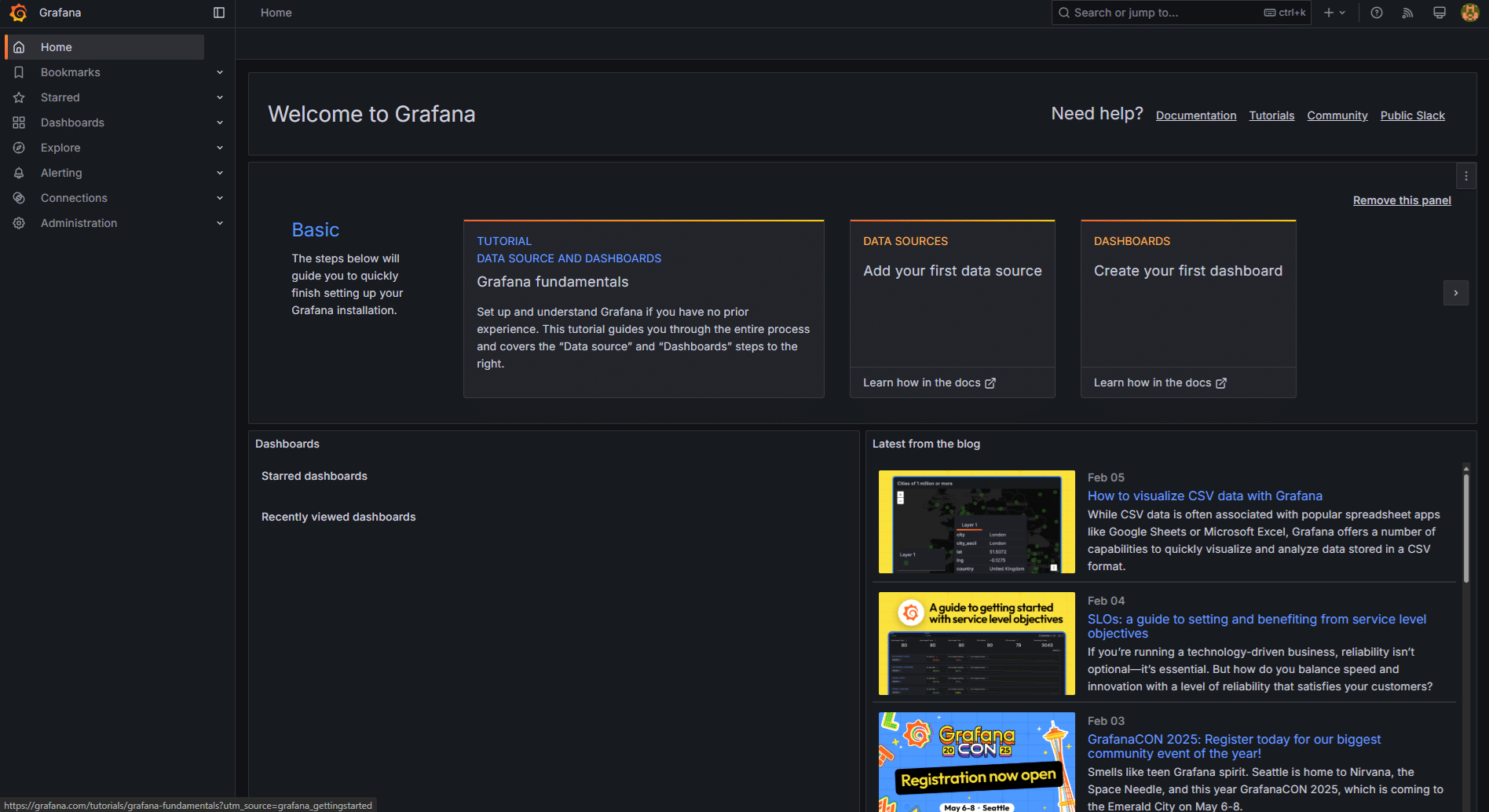Open the plus New menu
Screen dimensions: 1489x812
pos(1334,13)
